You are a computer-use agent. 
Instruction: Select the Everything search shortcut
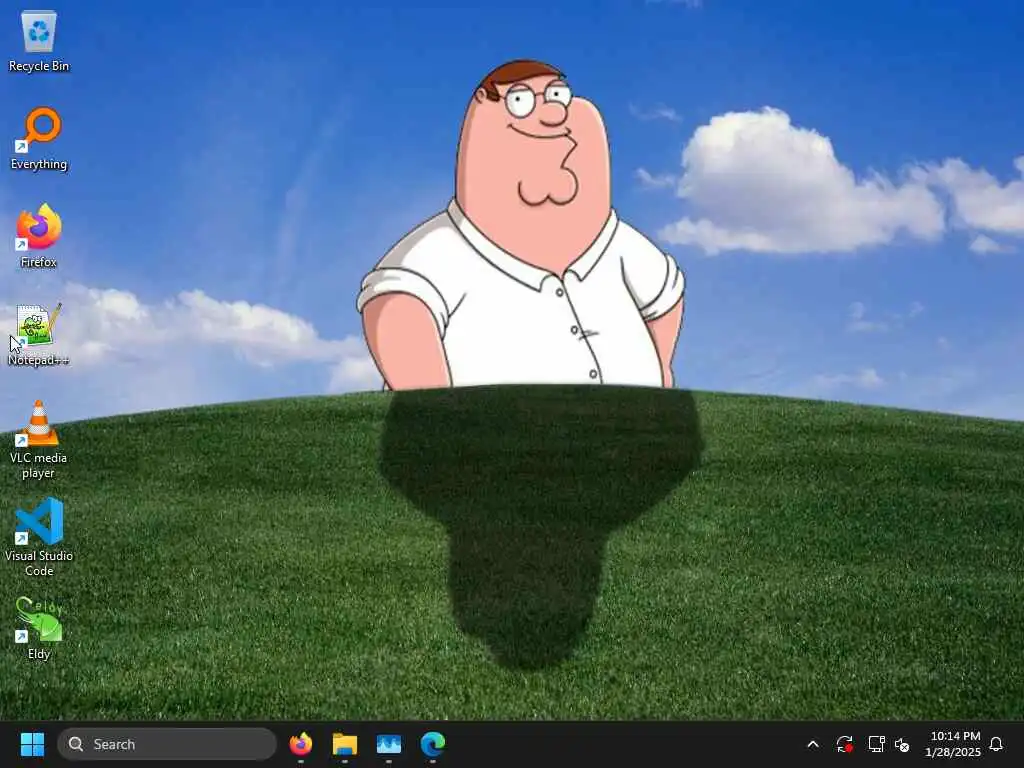pos(39,138)
